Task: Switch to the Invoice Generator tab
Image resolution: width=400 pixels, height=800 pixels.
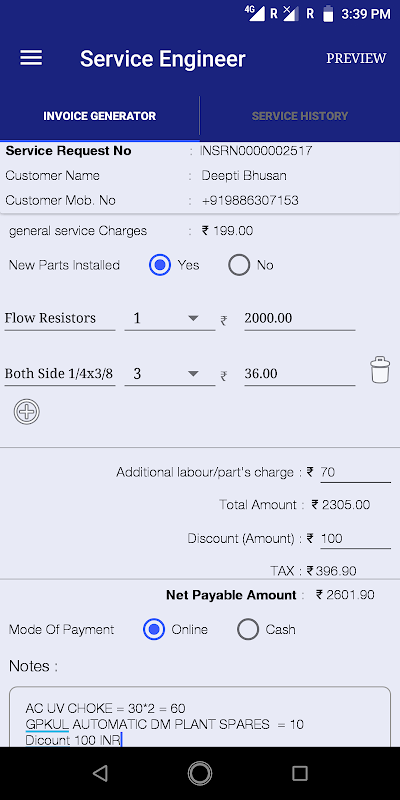Action: click(x=99, y=116)
